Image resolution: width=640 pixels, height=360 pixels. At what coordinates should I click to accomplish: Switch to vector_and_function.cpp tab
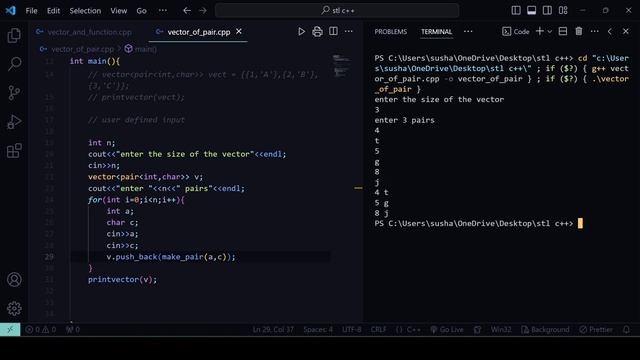tap(84, 32)
